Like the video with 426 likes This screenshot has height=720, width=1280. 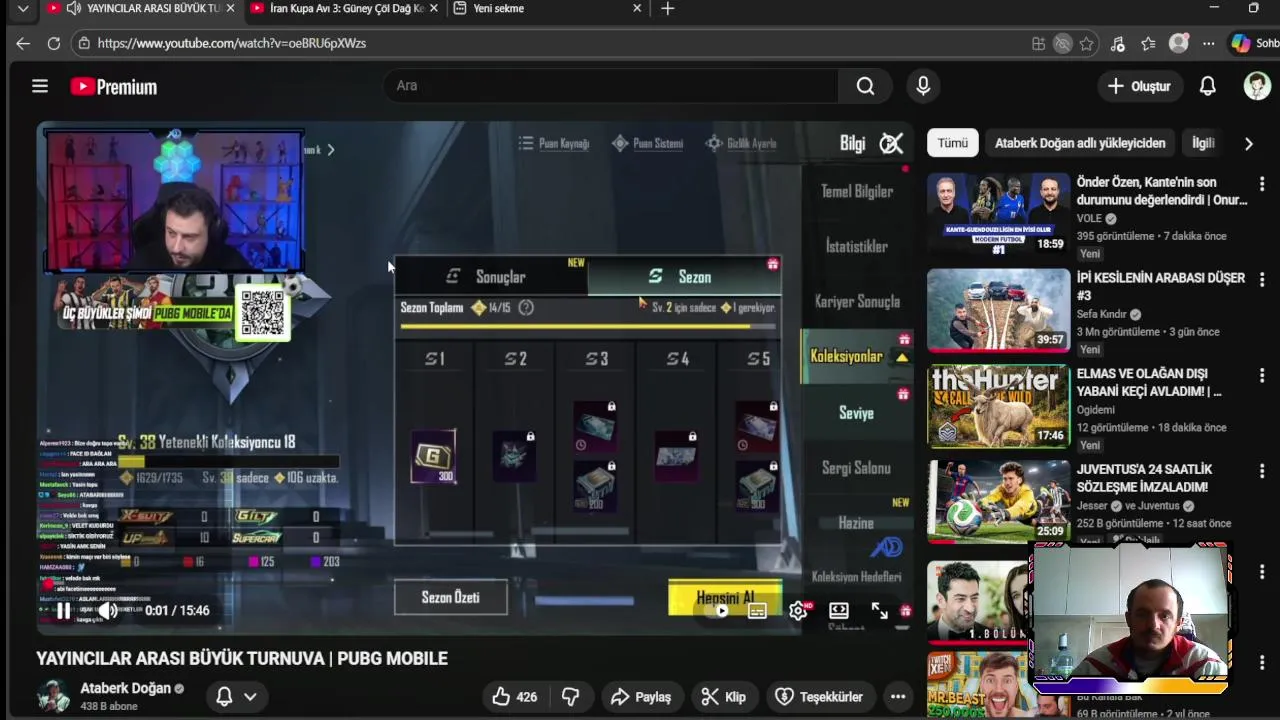515,697
